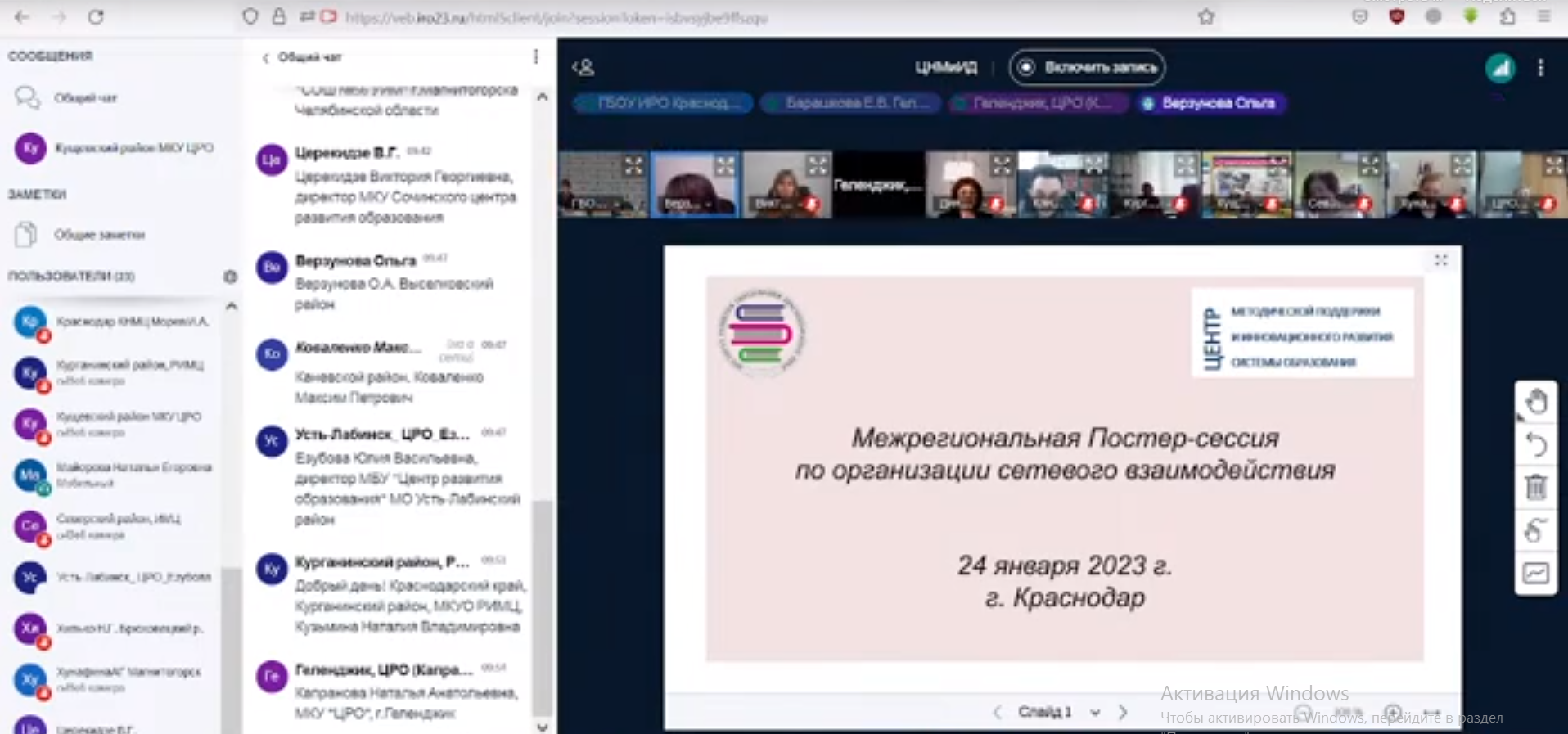Toggle recording with Включить запись button
The width and height of the screenshot is (1568, 734).
[x=1088, y=67]
